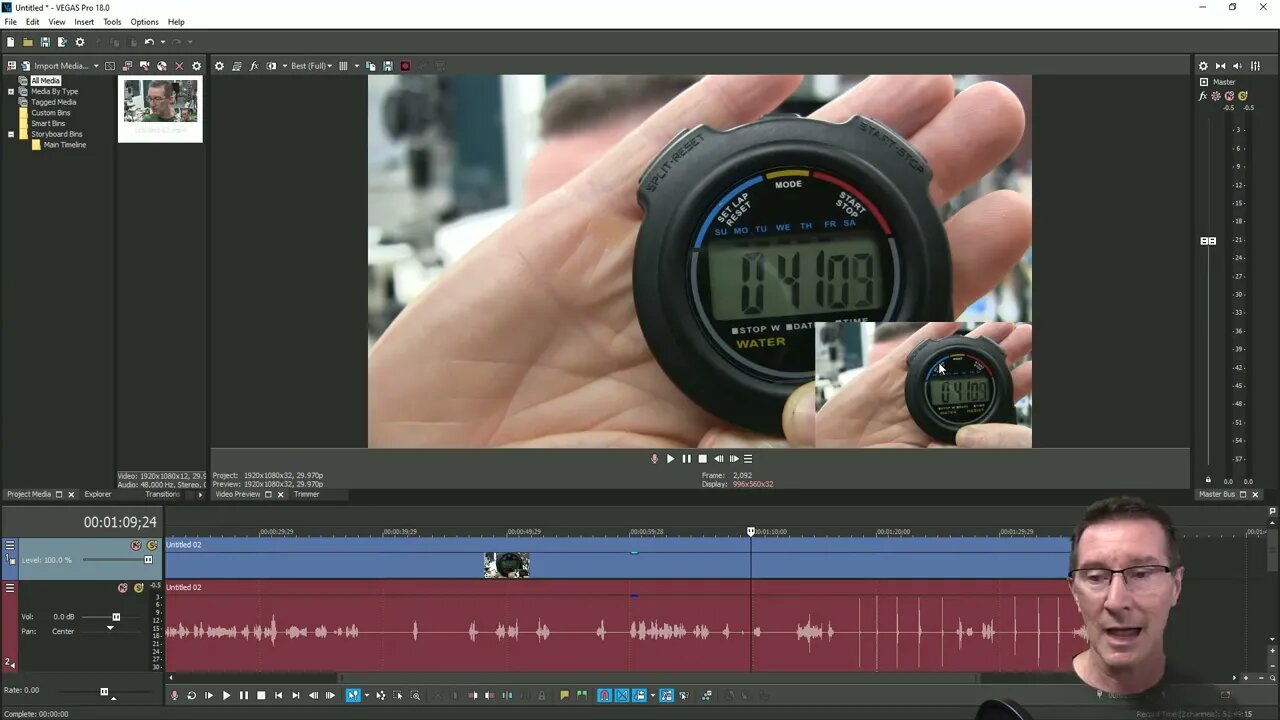Viewport: 1280px width, 720px height.
Task: Expand the undo history dropdown arrow
Action: click(x=162, y=42)
